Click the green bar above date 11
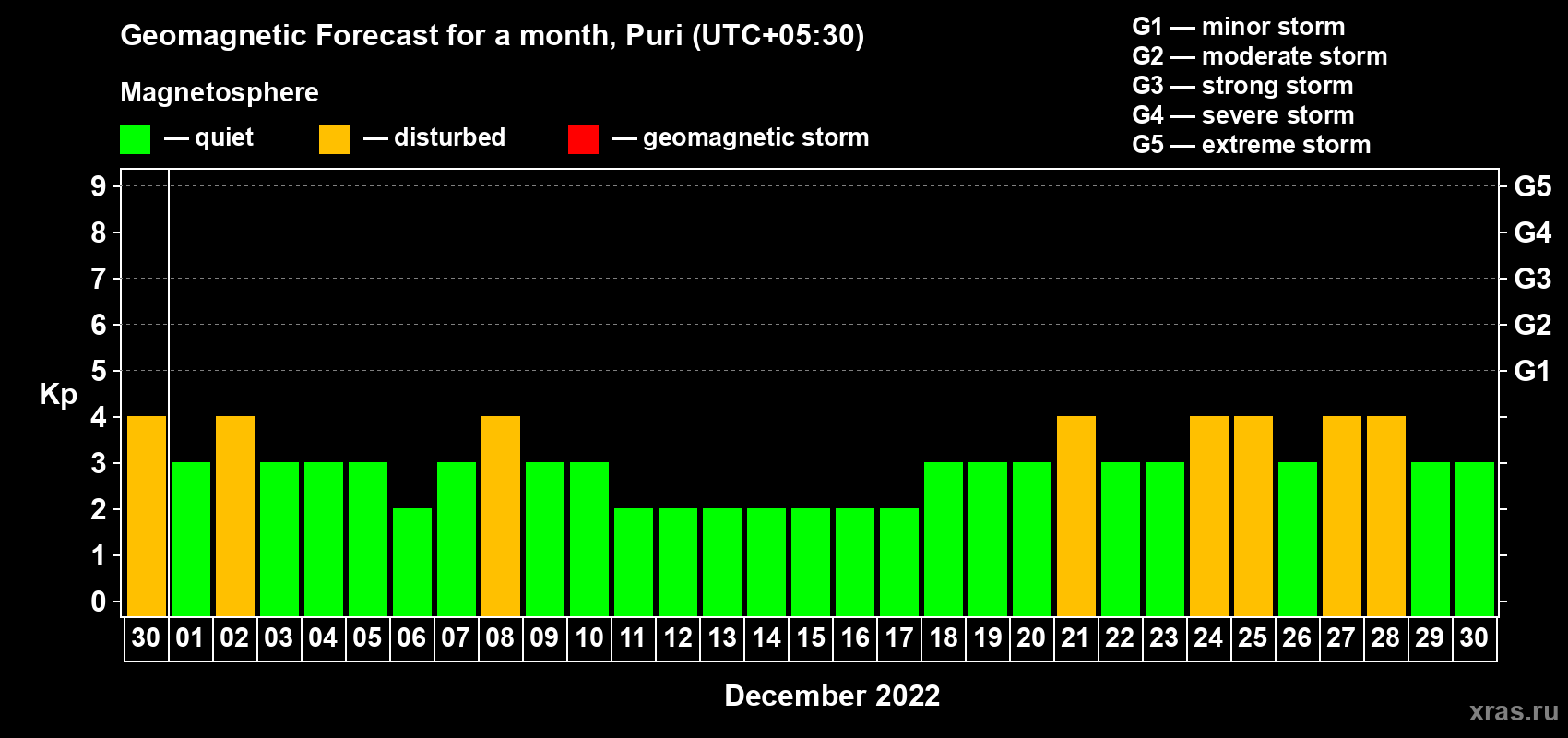This screenshot has width=1568, height=738. 634,563
